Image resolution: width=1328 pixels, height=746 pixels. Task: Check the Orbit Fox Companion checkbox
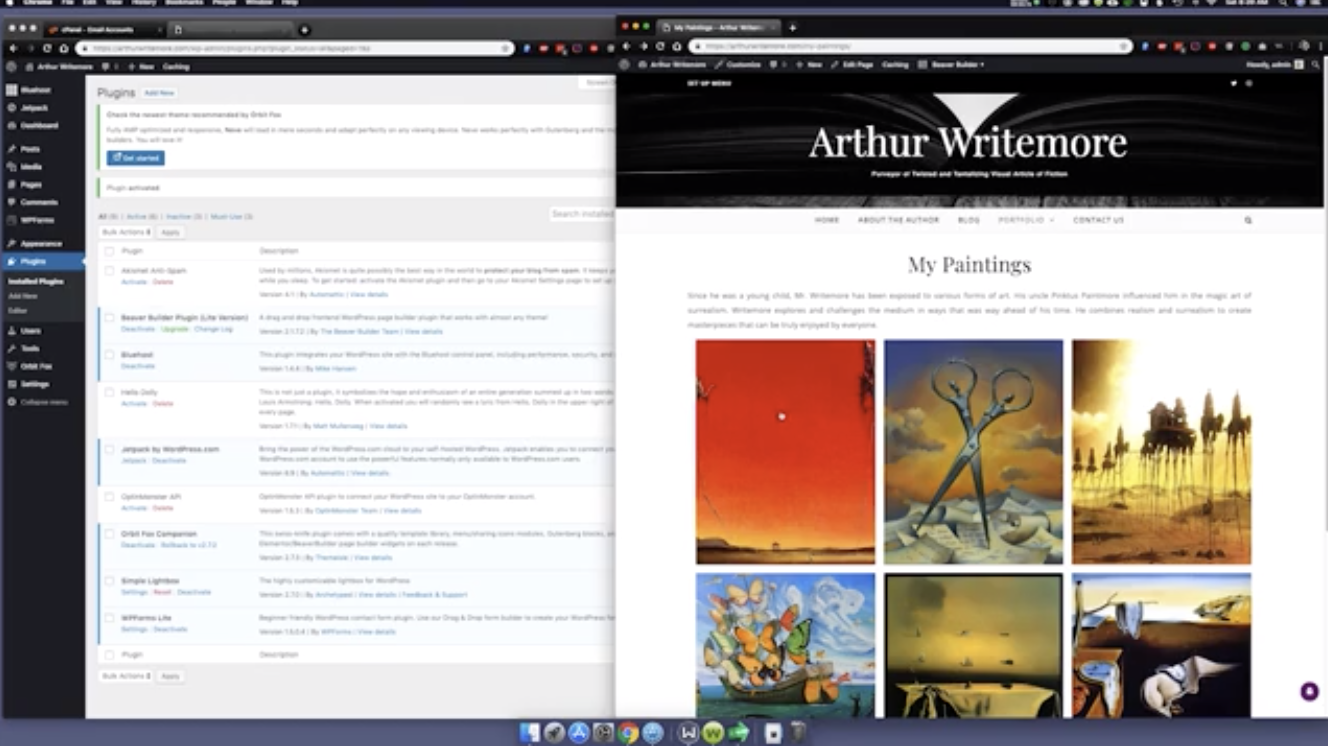click(x=110, y=534)
